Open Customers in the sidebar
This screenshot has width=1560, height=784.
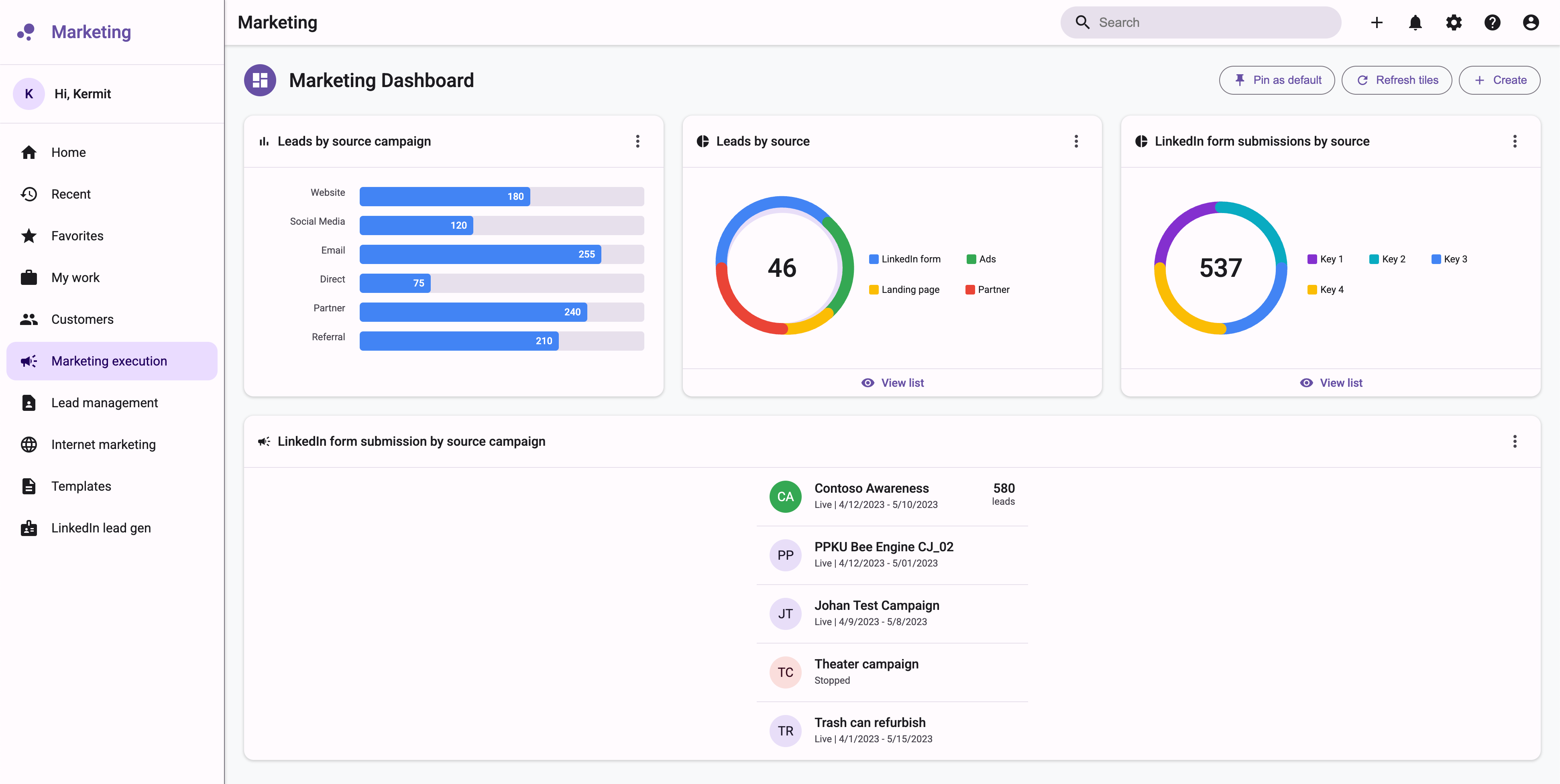point(82,319)
